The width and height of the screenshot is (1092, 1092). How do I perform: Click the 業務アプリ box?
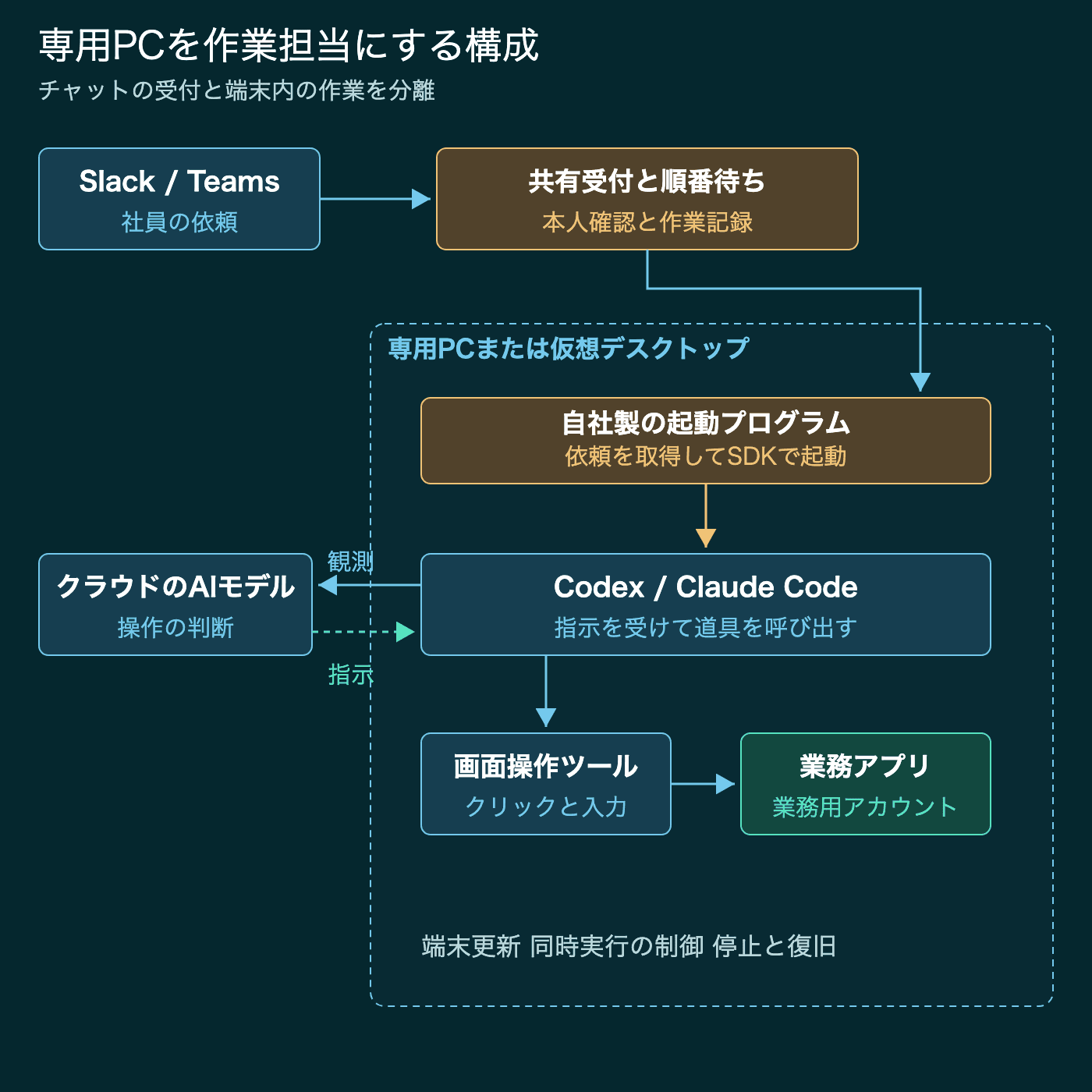click(866, 784)
